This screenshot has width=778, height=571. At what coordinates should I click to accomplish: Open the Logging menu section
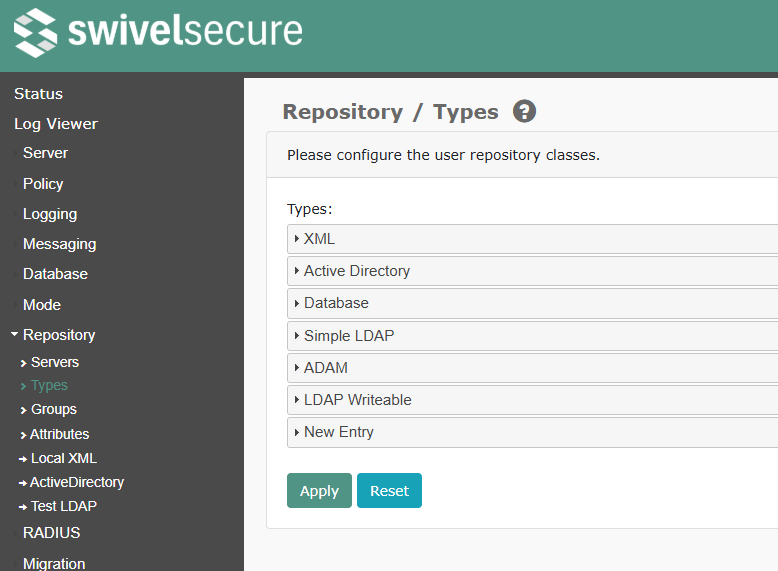click(x=50, y=214)
